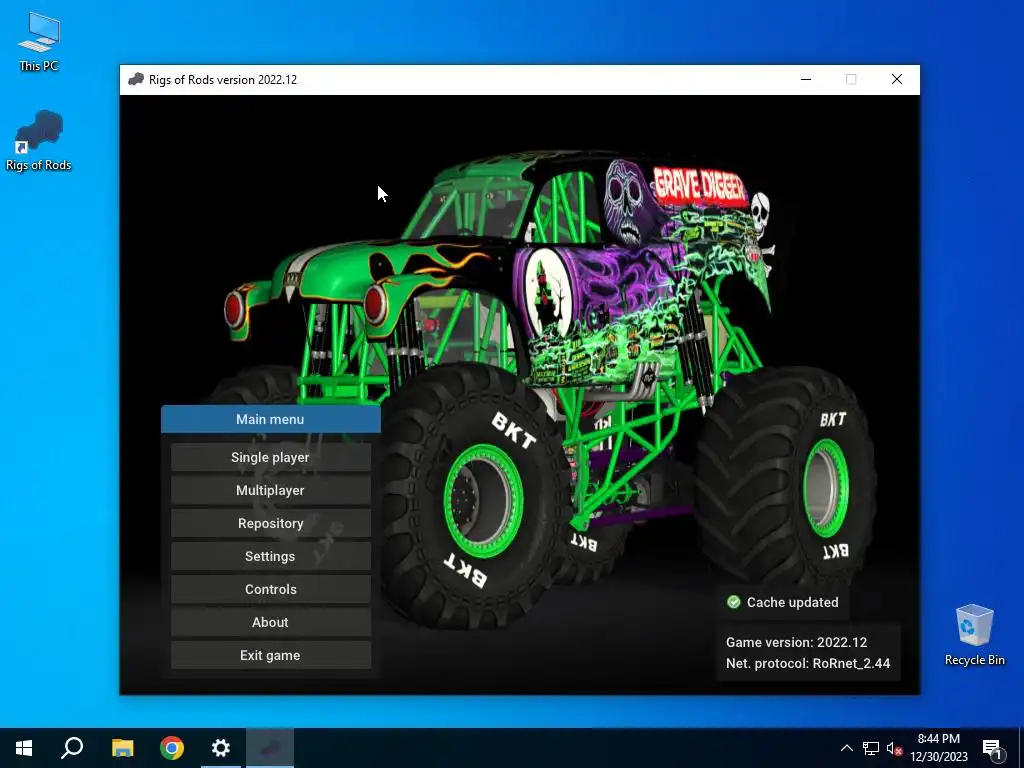Open the Multiplayer menu option

click(x=270, y=490)
